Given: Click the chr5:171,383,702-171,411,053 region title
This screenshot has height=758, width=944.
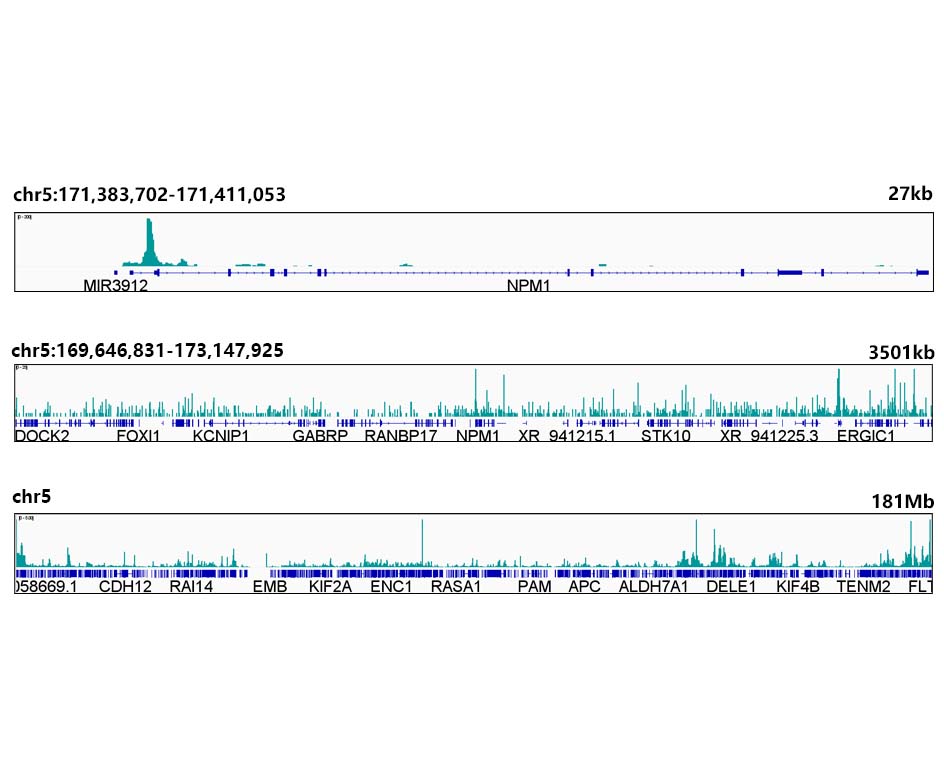Looking at the screenshot, I should point(149,195).
